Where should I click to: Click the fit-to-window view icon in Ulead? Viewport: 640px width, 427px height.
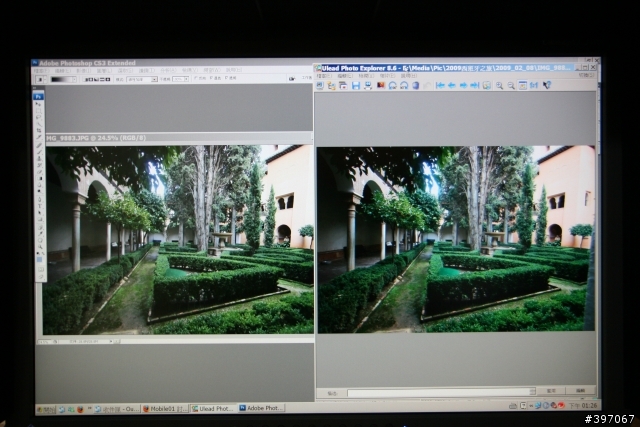point(522,85)
